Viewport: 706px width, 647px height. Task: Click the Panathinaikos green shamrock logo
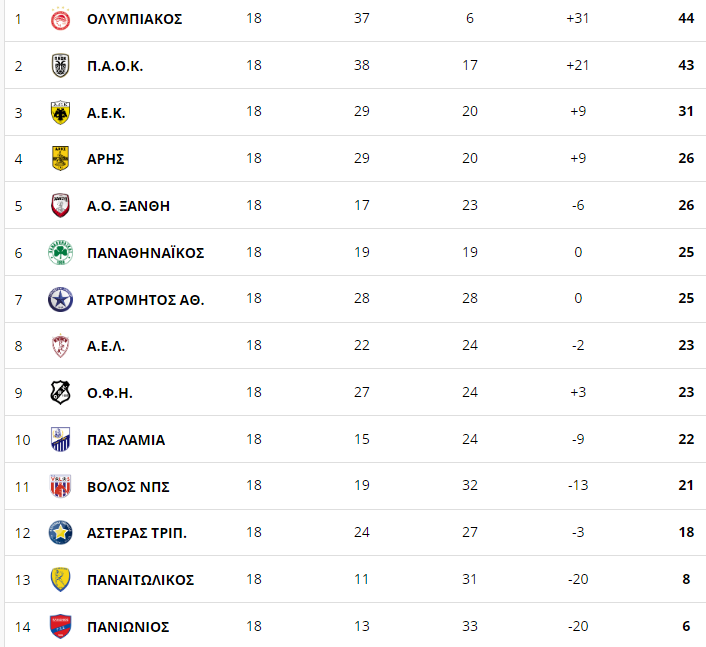[x=60, y=253]
